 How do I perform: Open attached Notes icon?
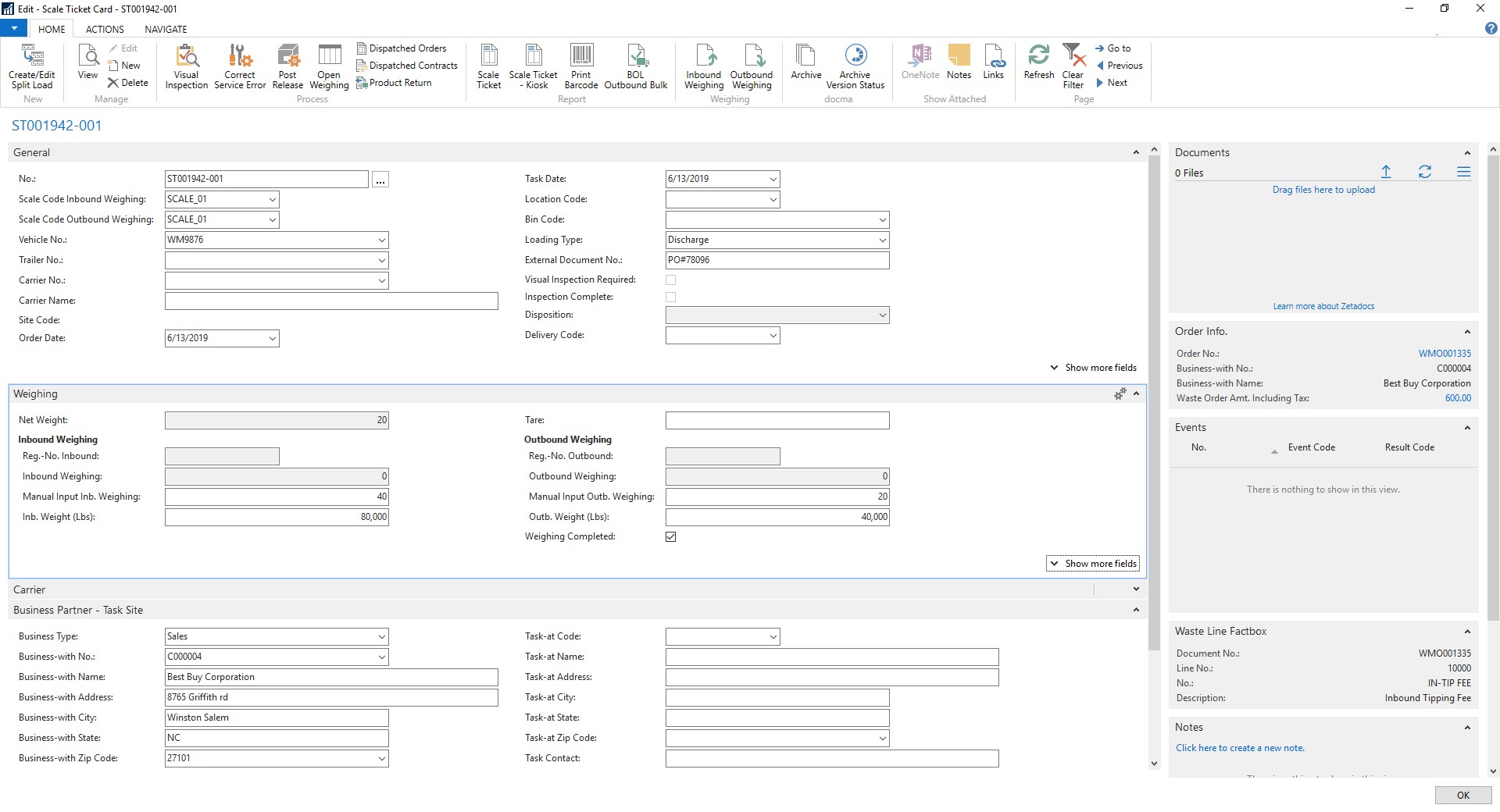959,62
